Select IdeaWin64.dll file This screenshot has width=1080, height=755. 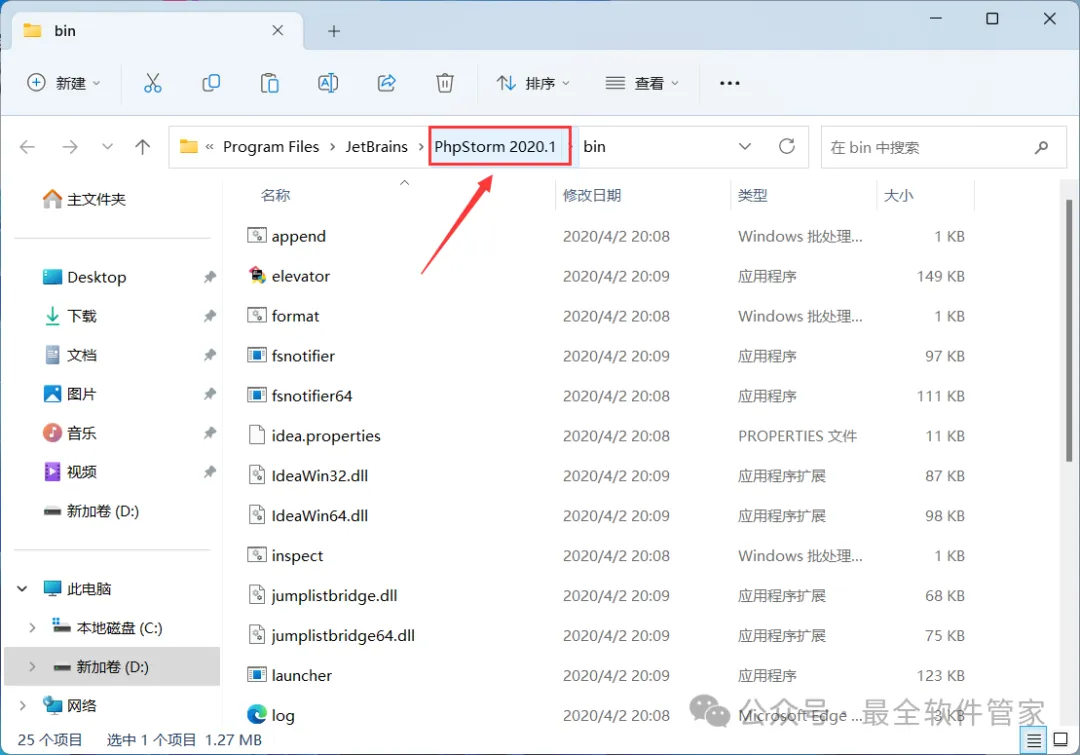[320, 516]
